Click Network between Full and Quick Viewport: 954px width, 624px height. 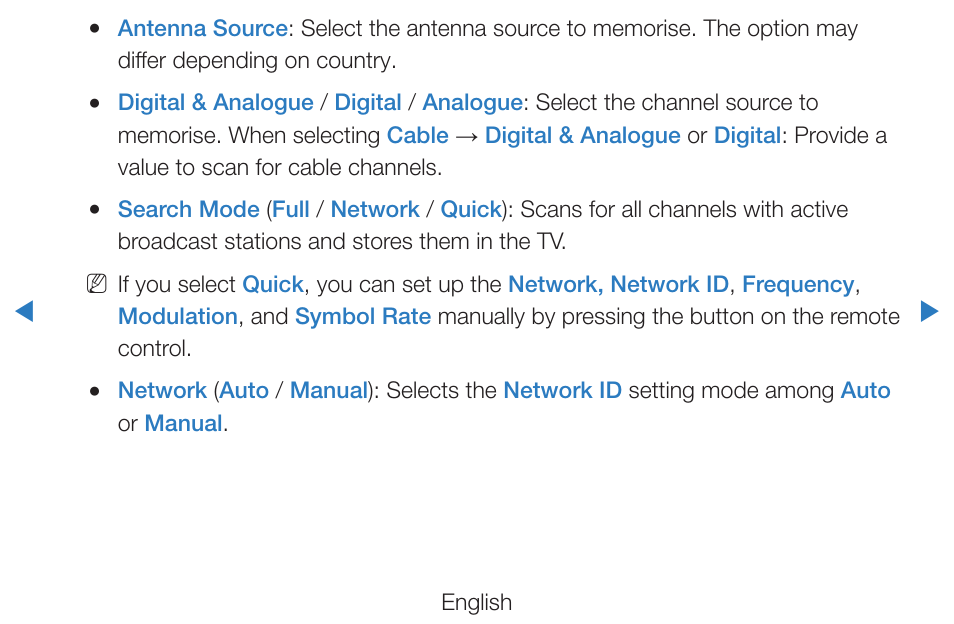click(375, 209)
